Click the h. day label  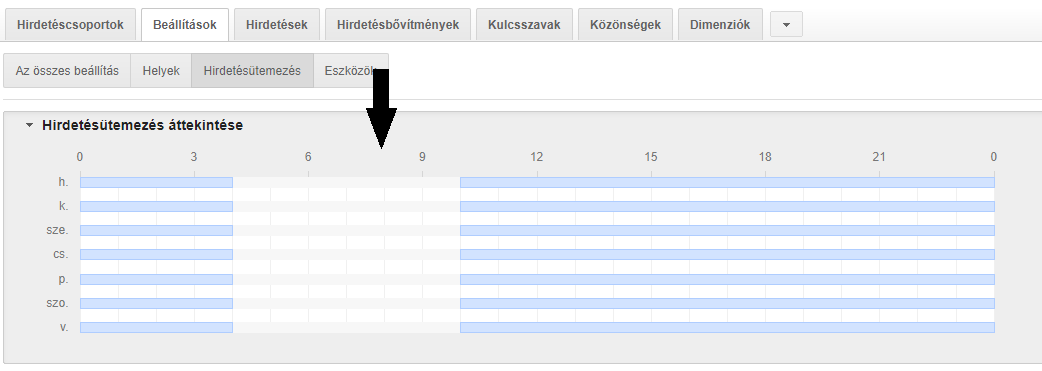(x=64, y=182)
